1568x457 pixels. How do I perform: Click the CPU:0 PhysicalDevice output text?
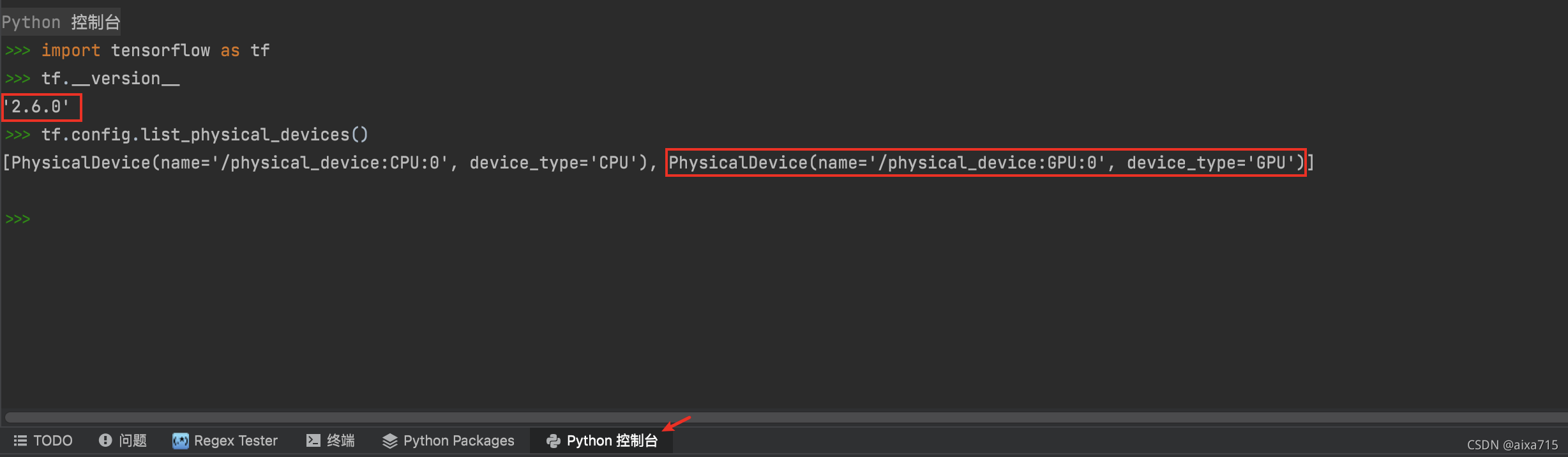click(329, 163)
